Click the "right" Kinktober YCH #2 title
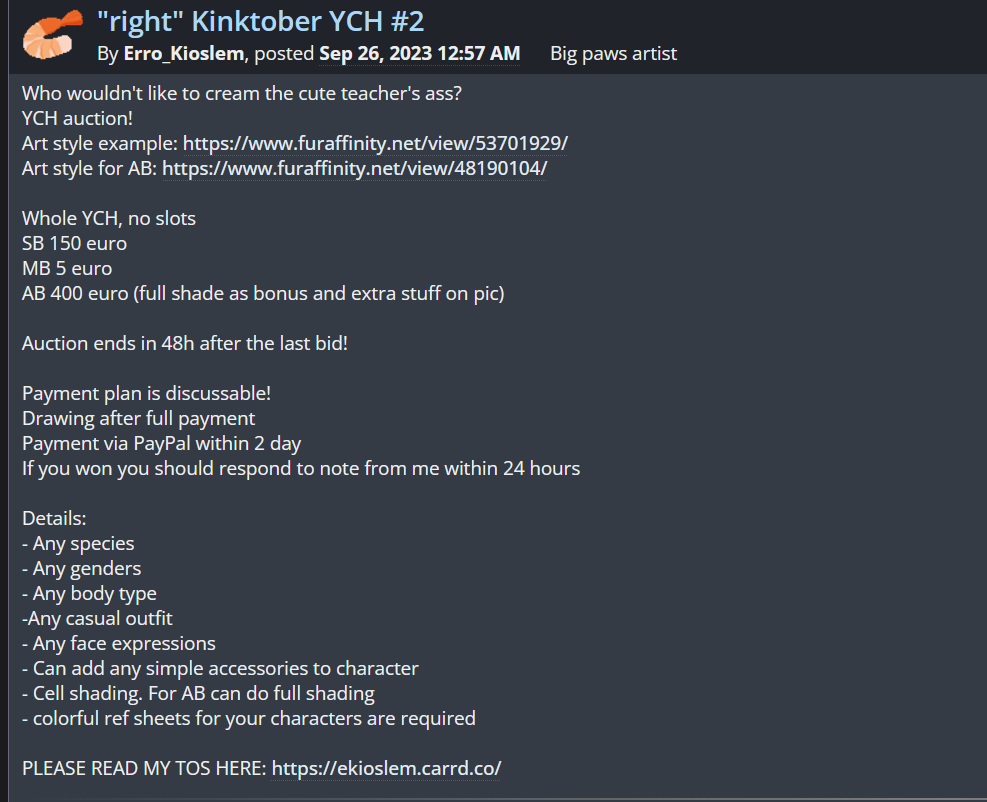Screen dimensions: 987x802 tap(261, 21)
